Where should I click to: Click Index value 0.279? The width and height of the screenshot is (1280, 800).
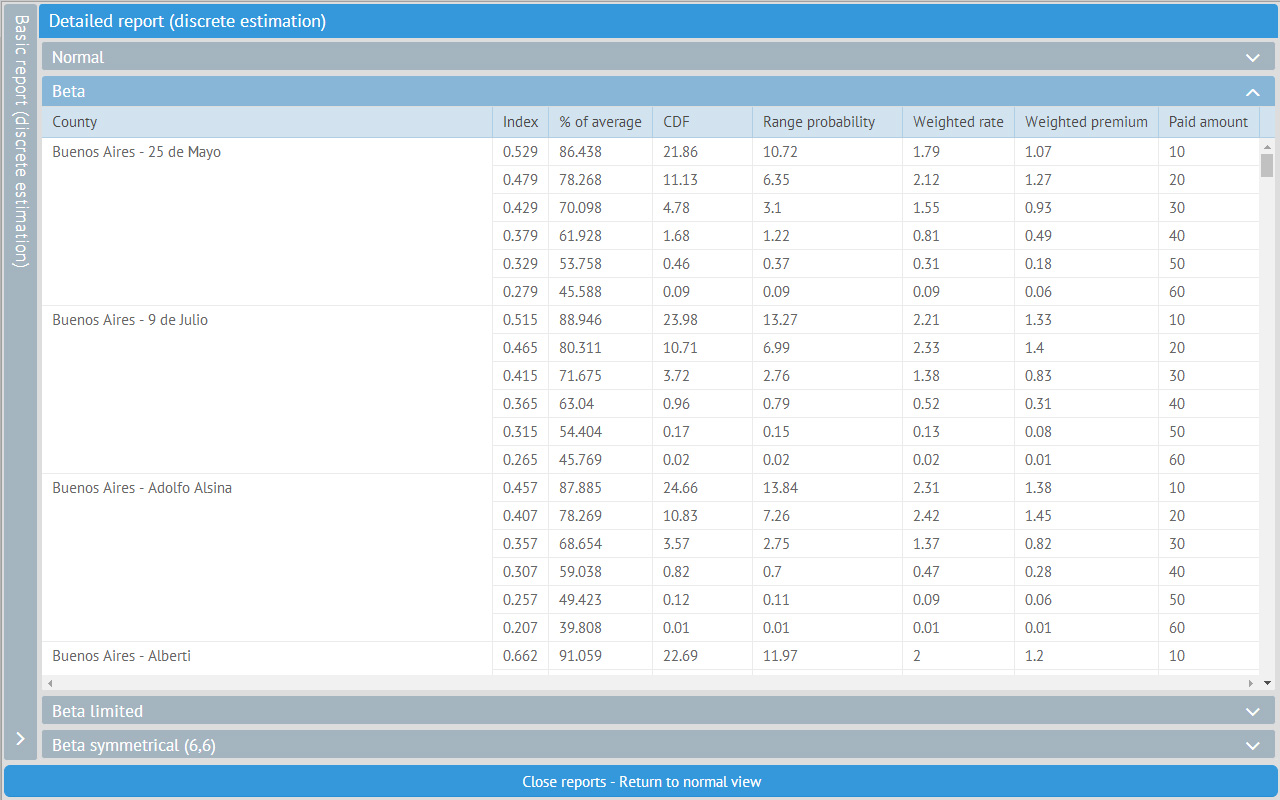521,292
